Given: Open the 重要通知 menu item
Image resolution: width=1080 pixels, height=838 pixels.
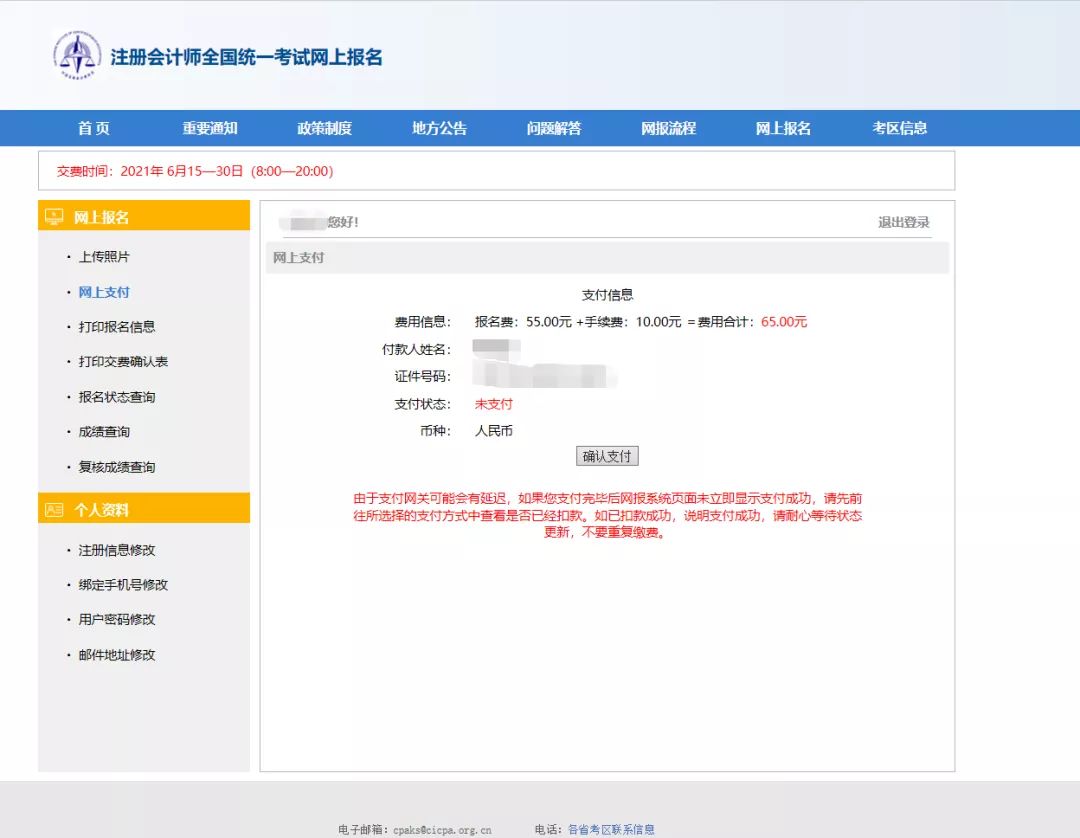Looking at the screenshot, I should (x=207, y=128).
